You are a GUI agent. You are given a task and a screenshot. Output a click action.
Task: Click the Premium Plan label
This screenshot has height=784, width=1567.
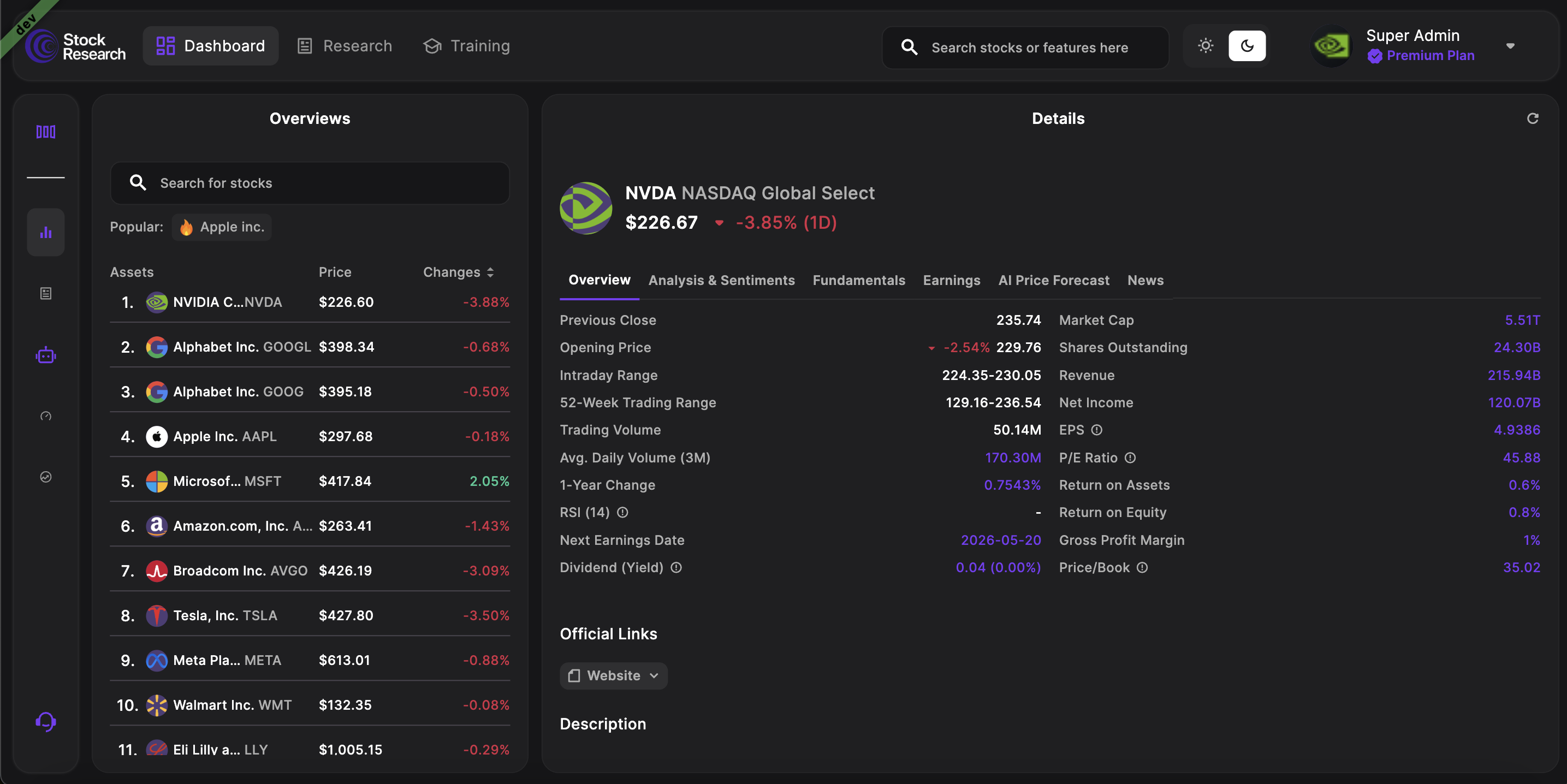(x=1430, y=55)
